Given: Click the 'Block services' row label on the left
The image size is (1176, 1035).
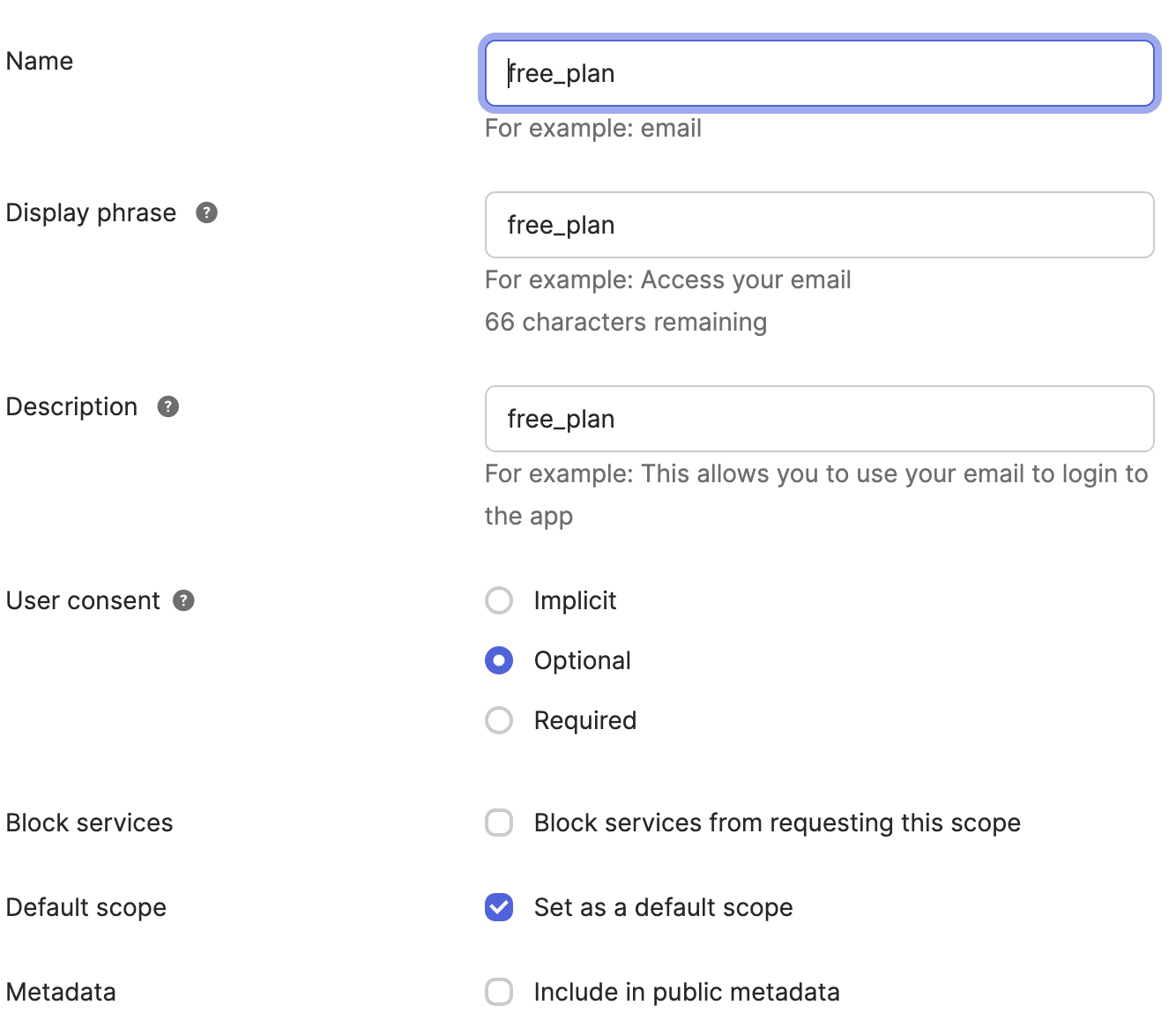Looking at the screenshot, I should [89, 823].
